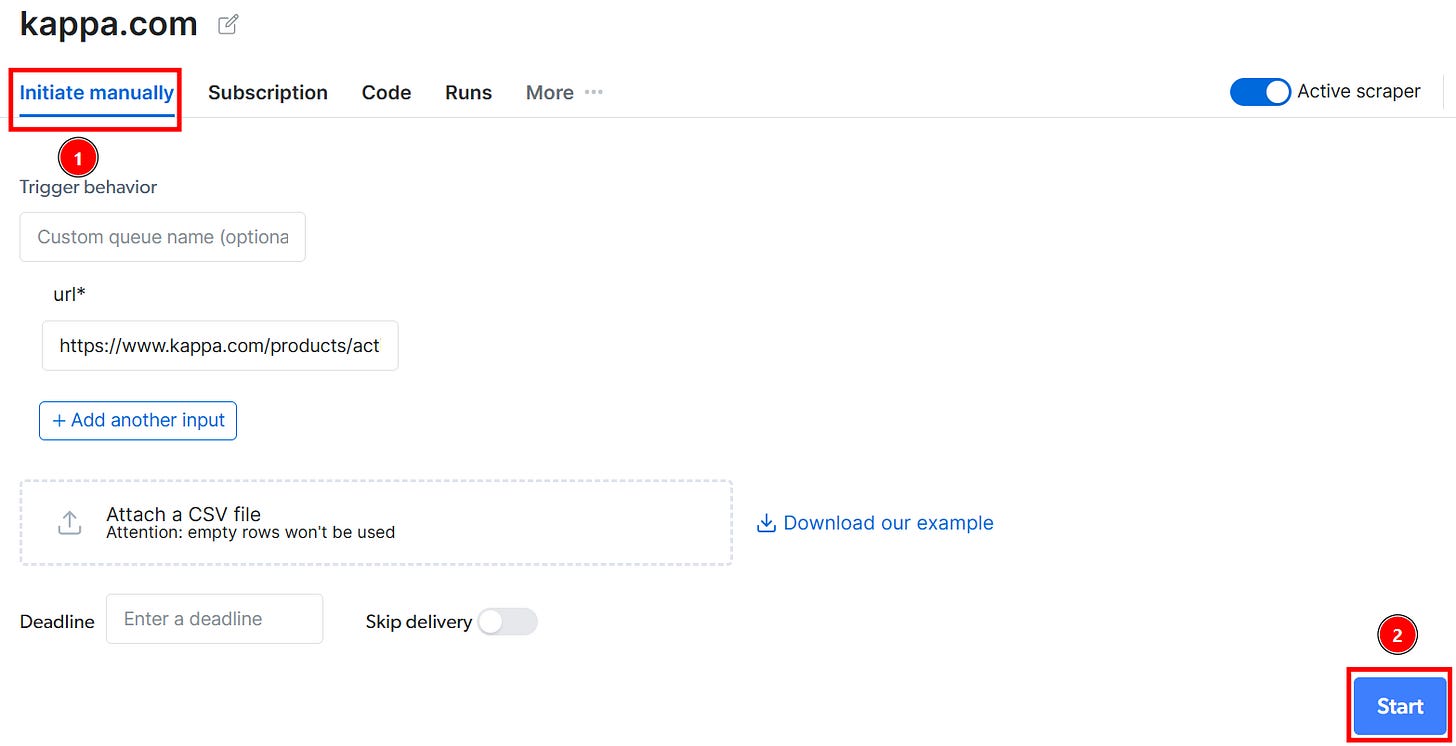This screenshot has height=746, width=1456.
Task: Click the url input field
Action: (220, 345)
